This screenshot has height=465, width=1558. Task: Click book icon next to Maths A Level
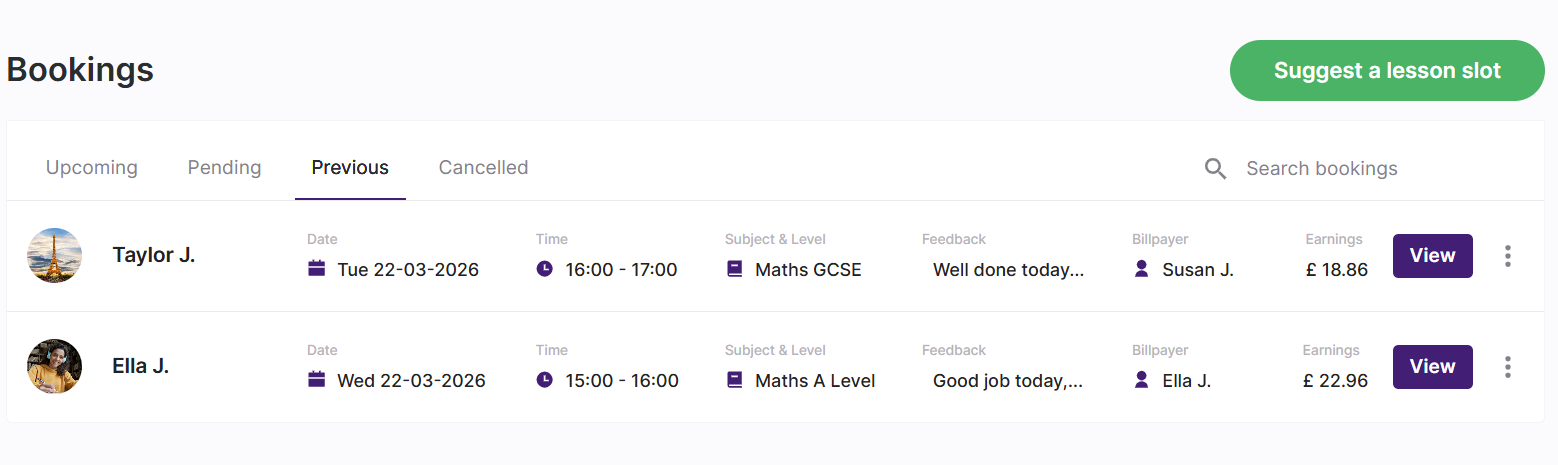coord(735,380)
